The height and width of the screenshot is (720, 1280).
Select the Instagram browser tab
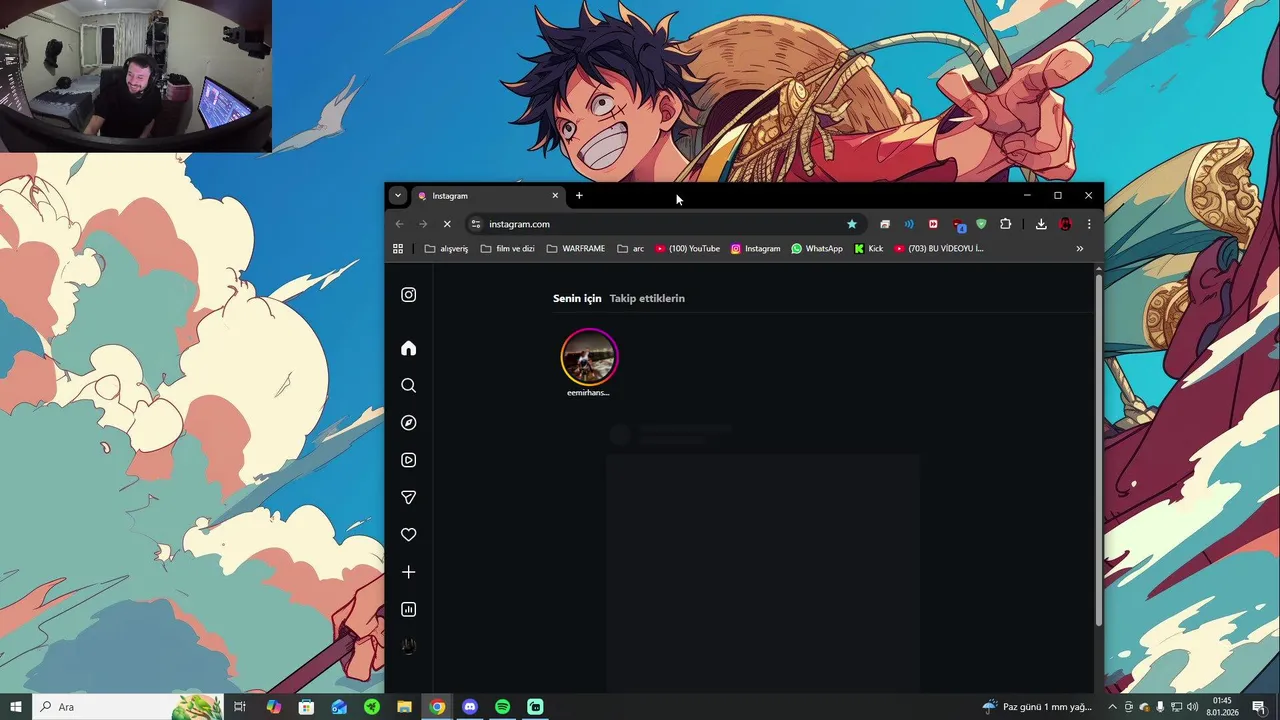click(x=487, y=196)
